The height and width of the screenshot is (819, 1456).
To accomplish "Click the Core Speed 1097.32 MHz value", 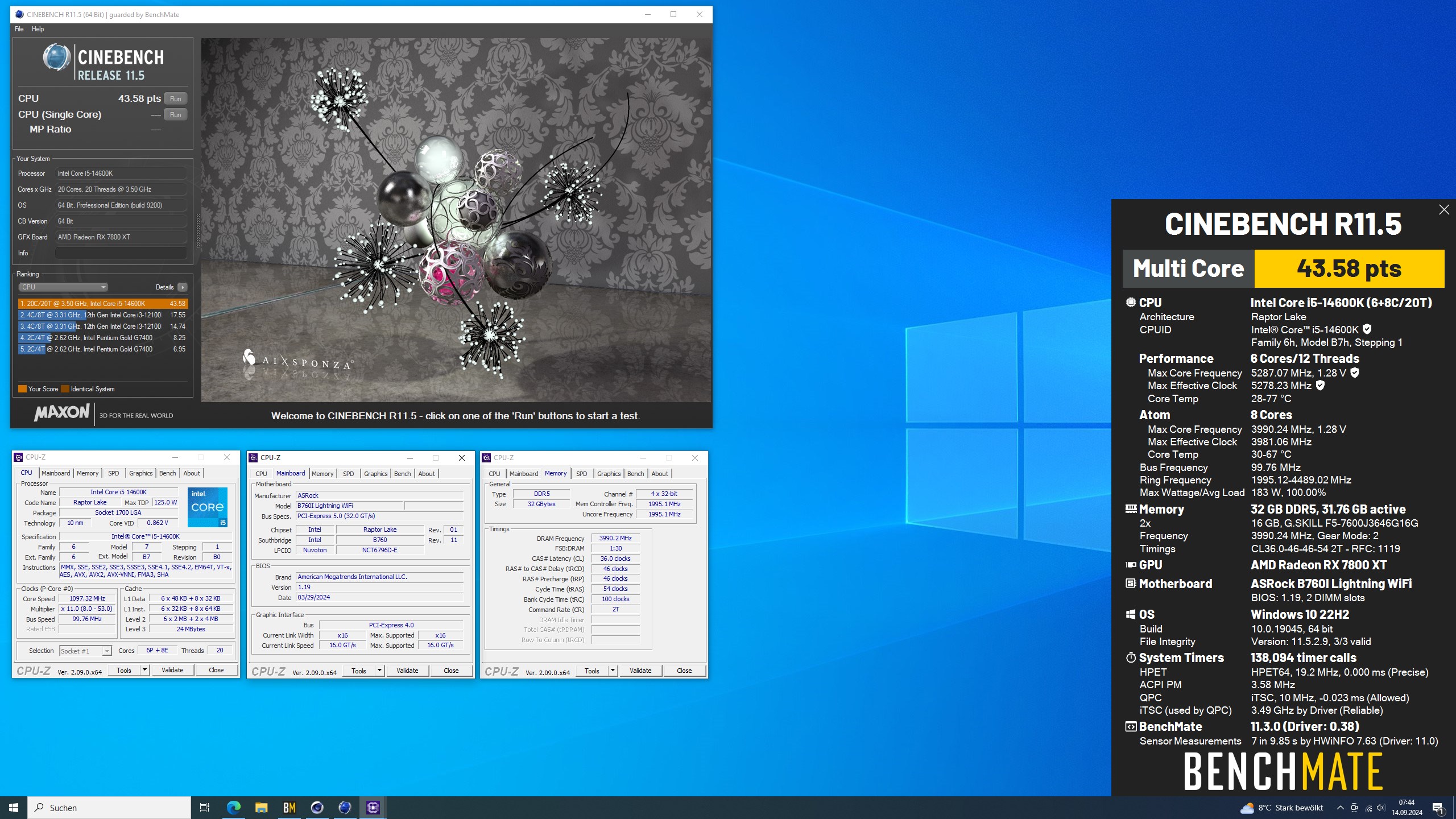I will click(87, 598).
